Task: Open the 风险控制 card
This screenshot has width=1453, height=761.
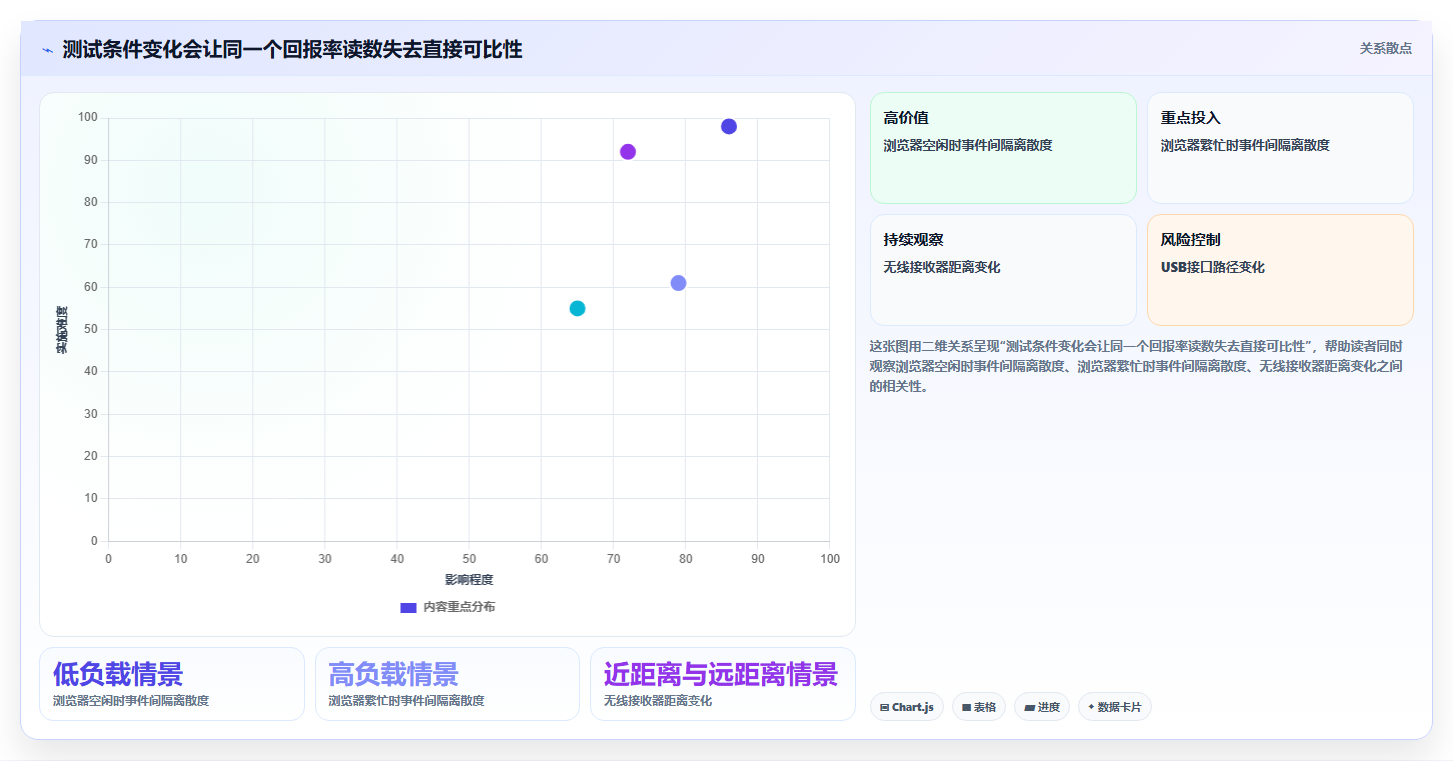Action: coord(1280,270)
